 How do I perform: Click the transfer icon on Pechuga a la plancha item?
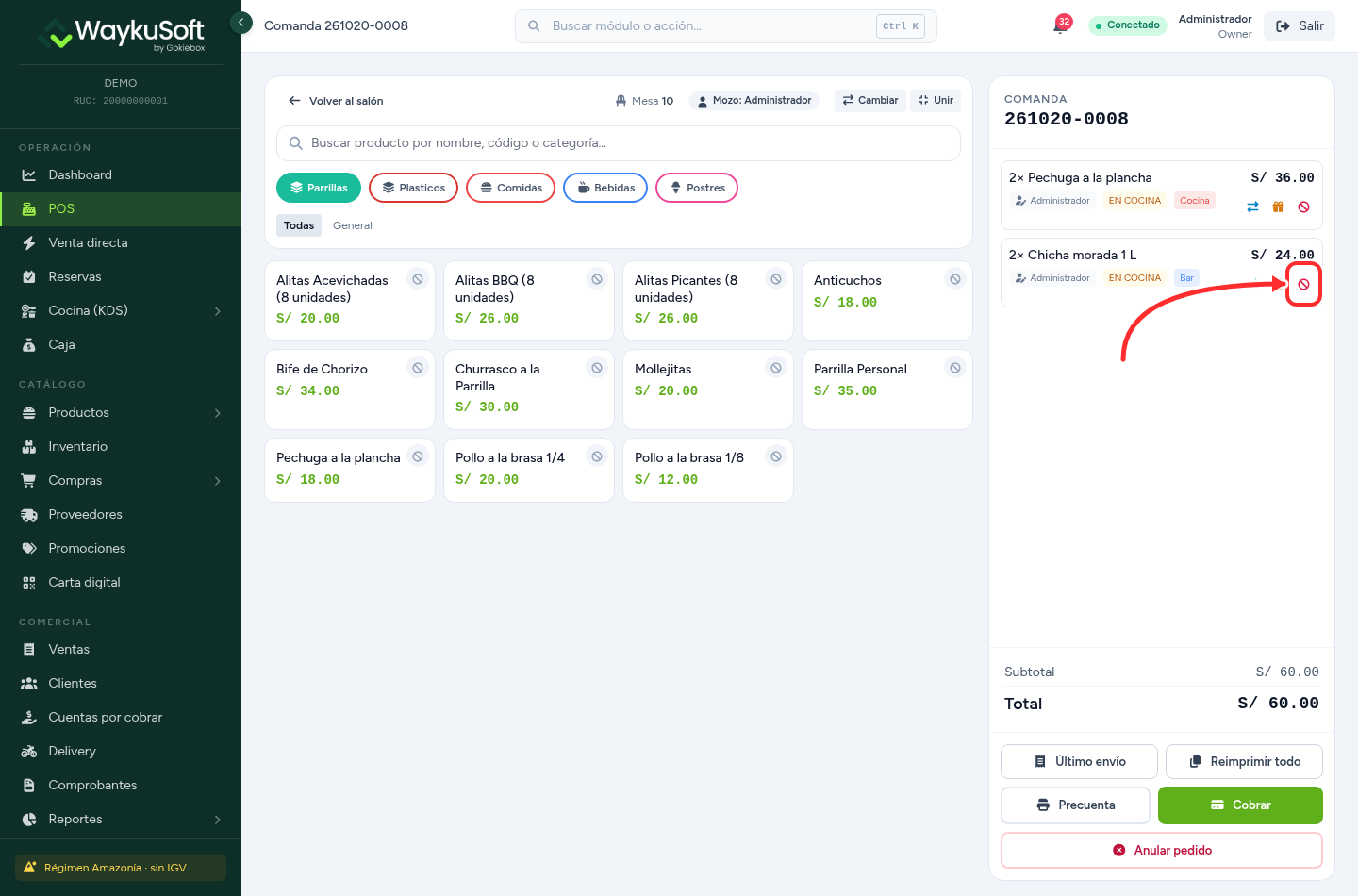coord(1252,207)
